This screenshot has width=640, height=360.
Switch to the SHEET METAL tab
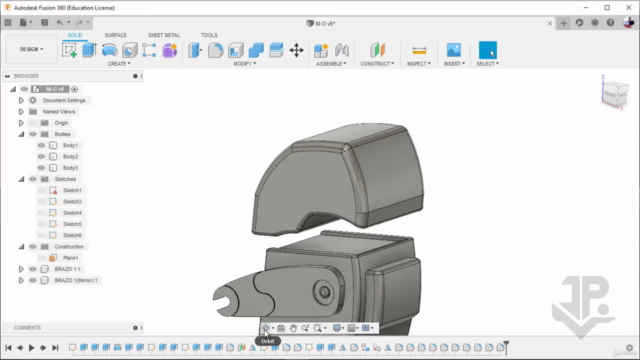[x=164, y=35]
